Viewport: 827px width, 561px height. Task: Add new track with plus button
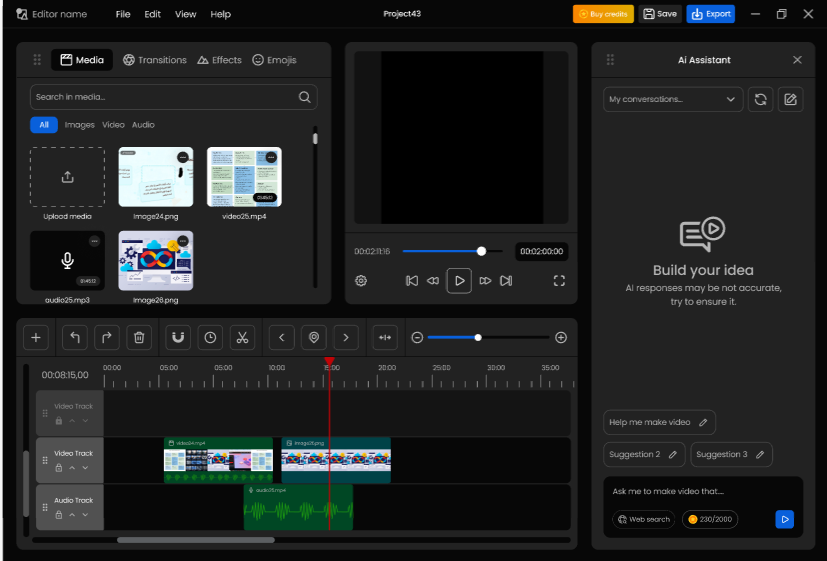[x=36, y=337]
